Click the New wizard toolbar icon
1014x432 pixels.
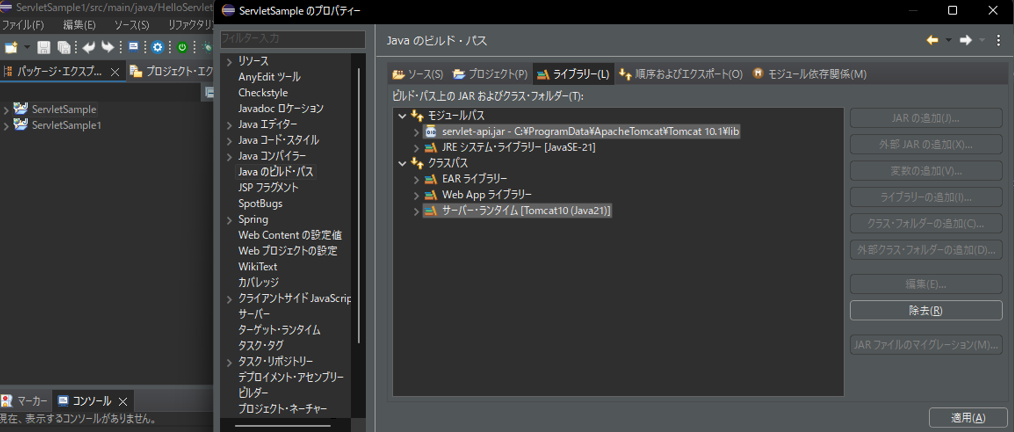[x=11, y=48]
